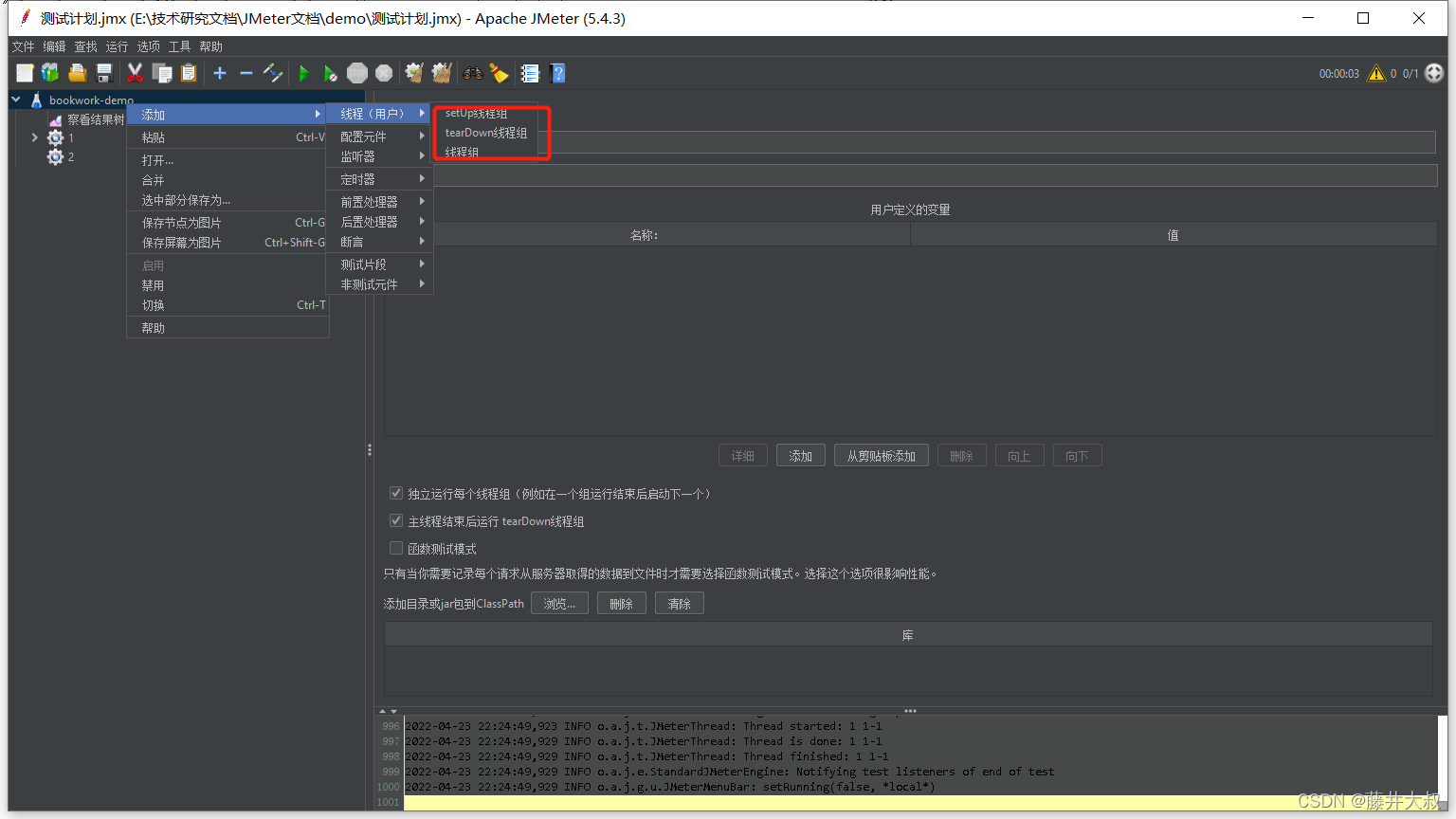Choose tearDown线程组 from the submenu

(x=486, y=133)
